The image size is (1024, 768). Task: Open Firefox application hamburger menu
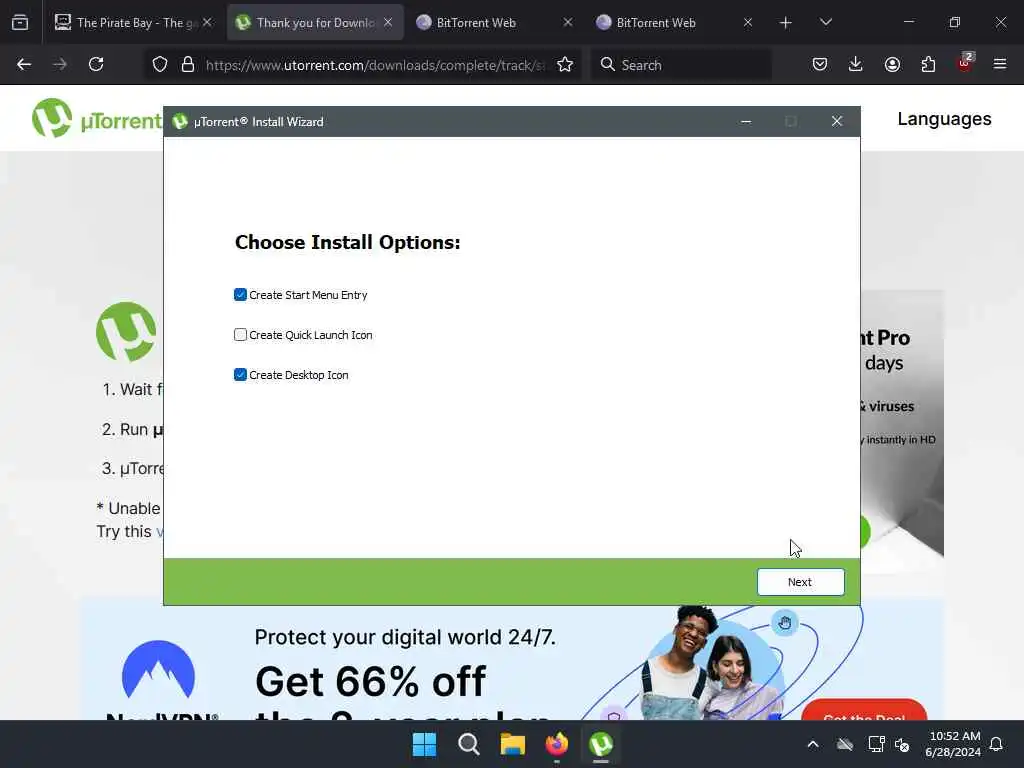pyautogui.click(x=1000, y=64)
